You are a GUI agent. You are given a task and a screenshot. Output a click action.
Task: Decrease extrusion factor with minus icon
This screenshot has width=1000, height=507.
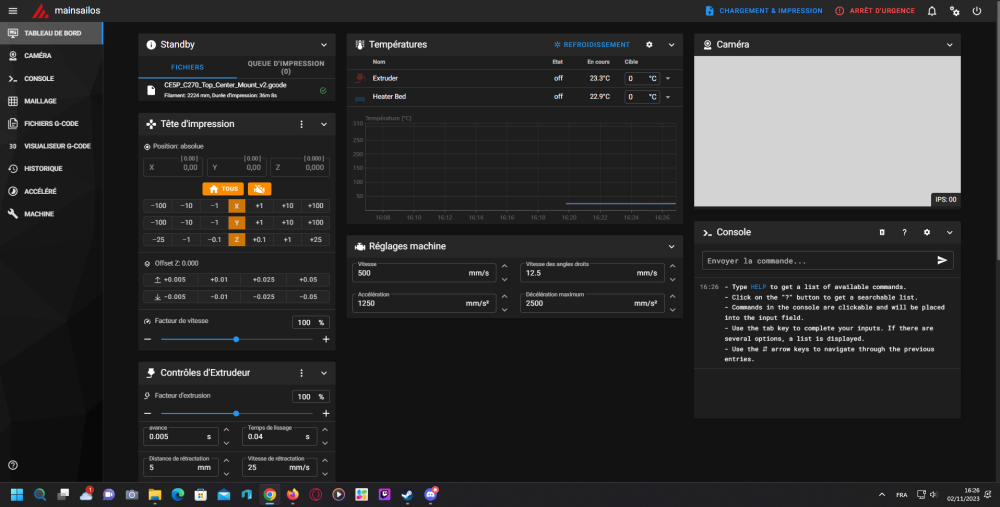pyautogui.click(x=148, y=413)
